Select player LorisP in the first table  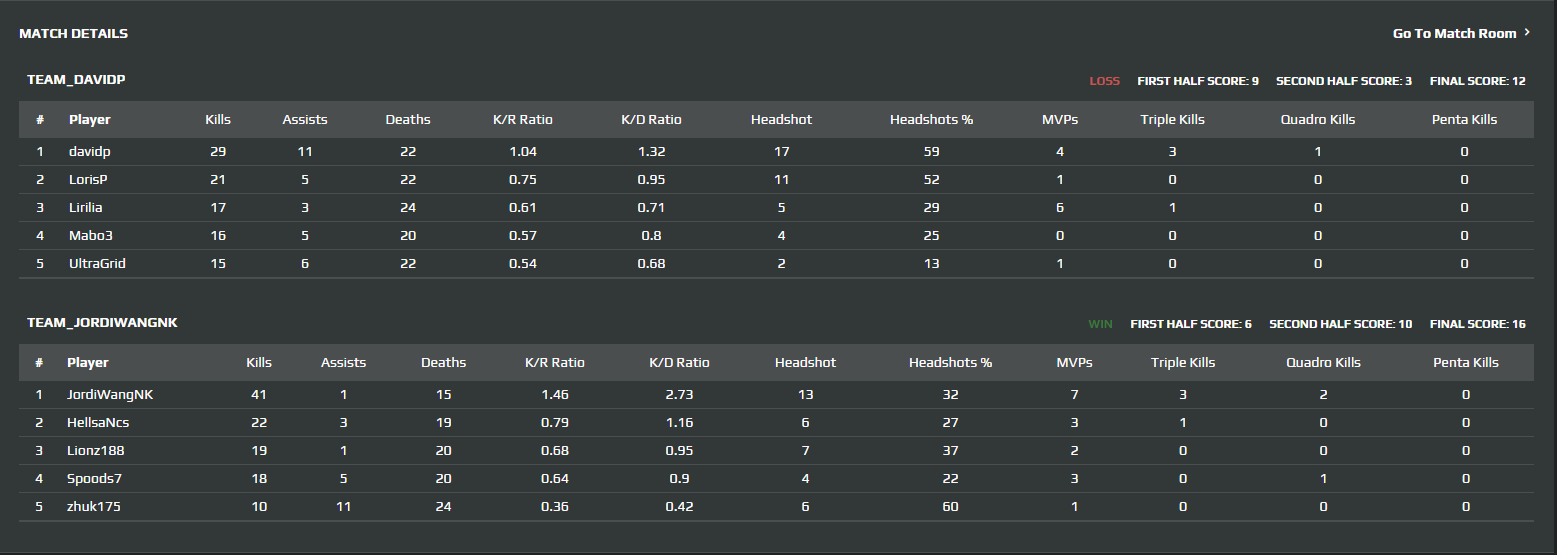tap(88, 180)
